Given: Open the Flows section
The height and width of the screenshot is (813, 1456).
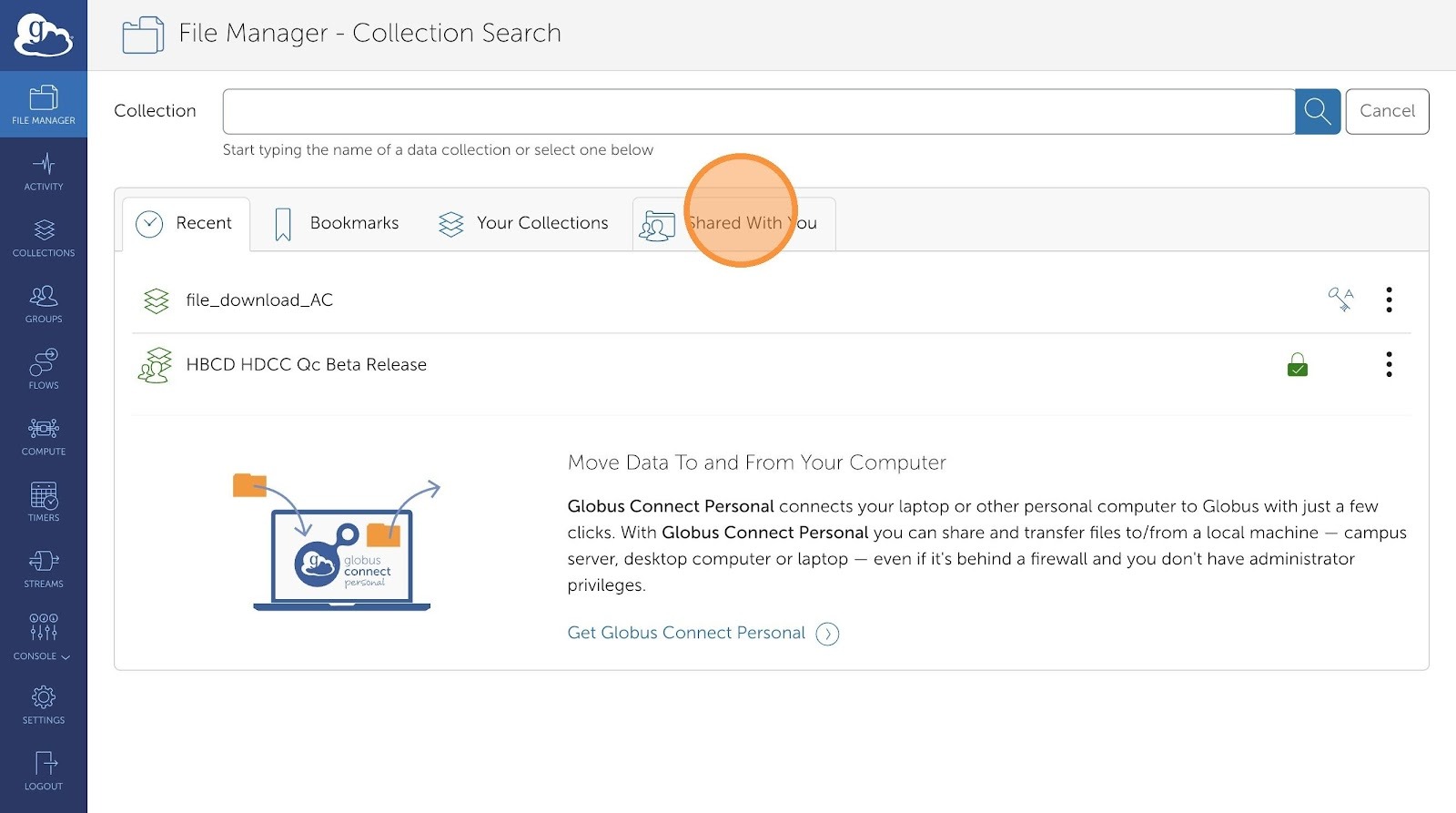Looking at the screenshot, I should click(x=44, y=370).
